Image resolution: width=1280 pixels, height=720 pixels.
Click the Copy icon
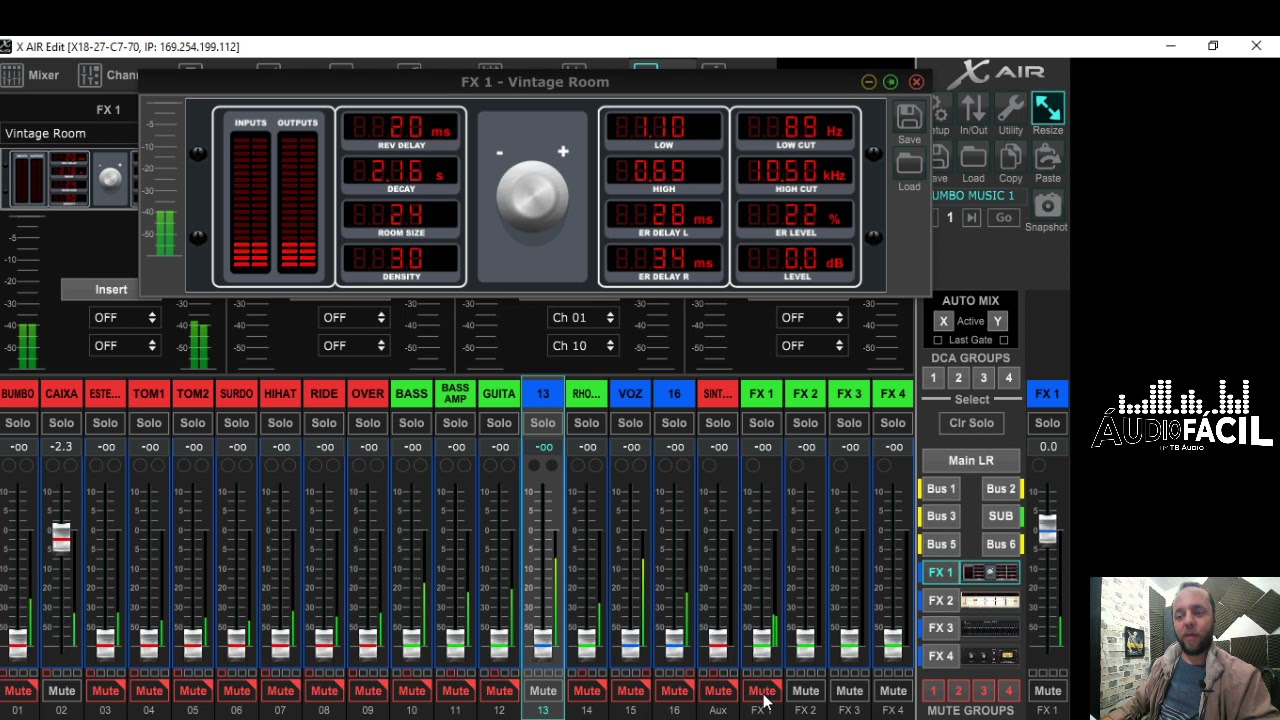point(1010,157)
